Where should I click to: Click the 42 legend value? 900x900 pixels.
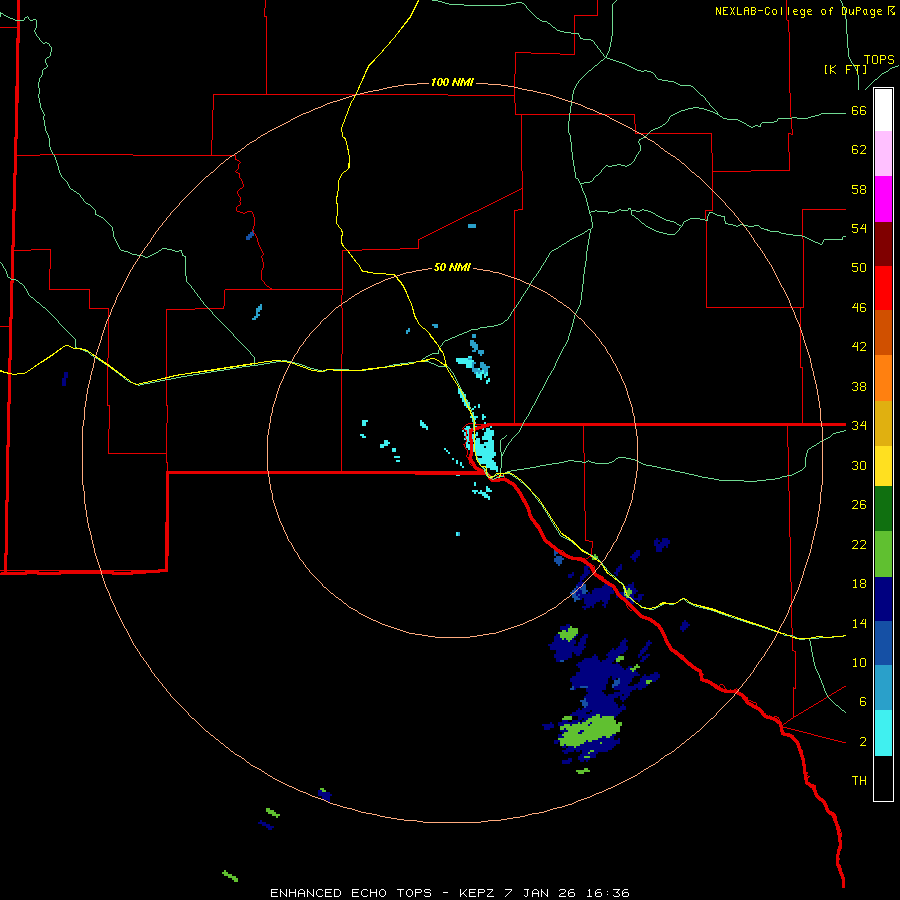pyautogui.click(x=859, y=347)
